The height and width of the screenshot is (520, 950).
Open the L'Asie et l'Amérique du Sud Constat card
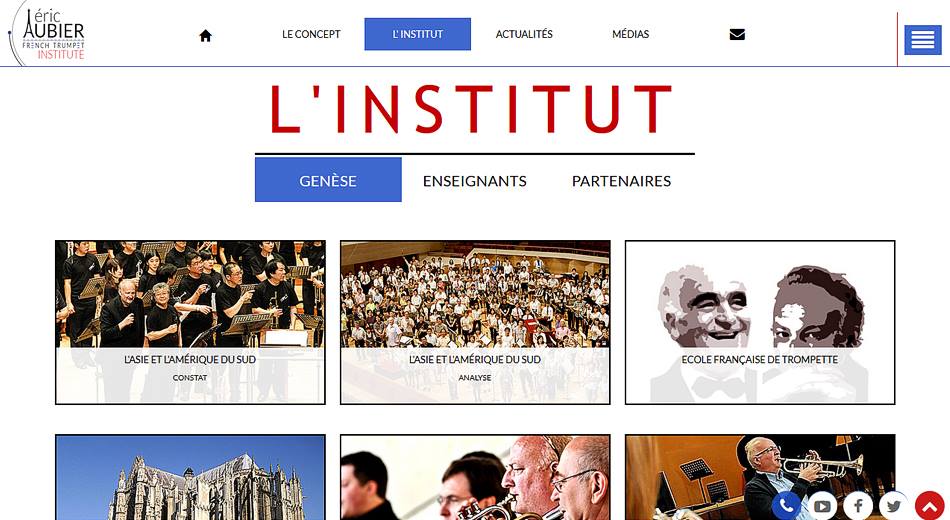point(190,322)
